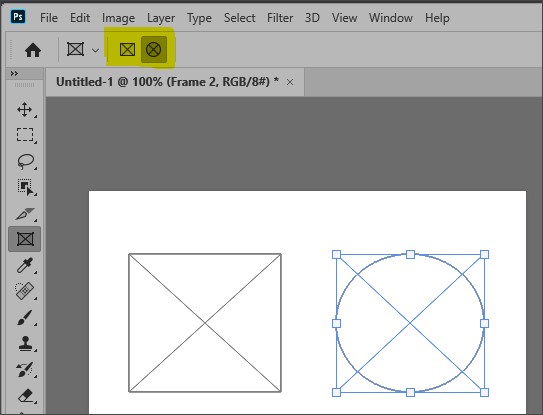Image resolution: width=543 pixels, height=415 pixels.
Task: Switch to the Untitled-1 document tab
Action: (x=167, y=82)
